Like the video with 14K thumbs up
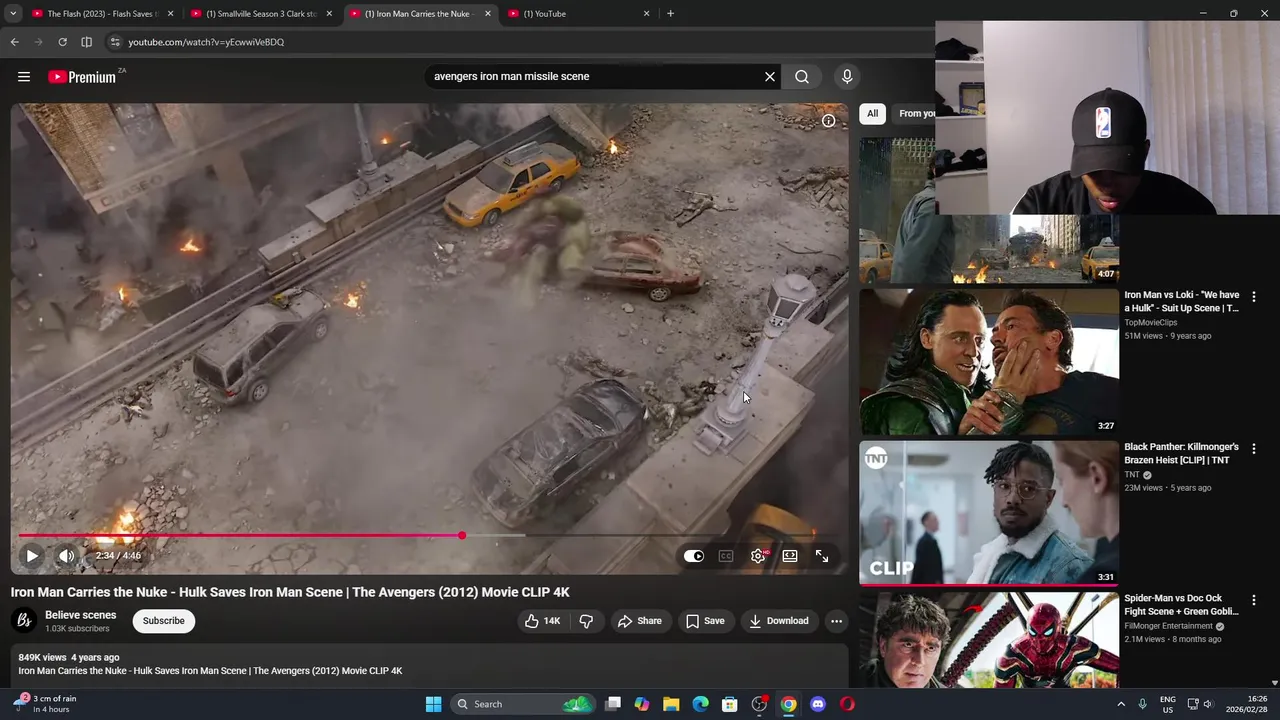This screenshot has height=720, width=1280. click(x=542, y=621)
